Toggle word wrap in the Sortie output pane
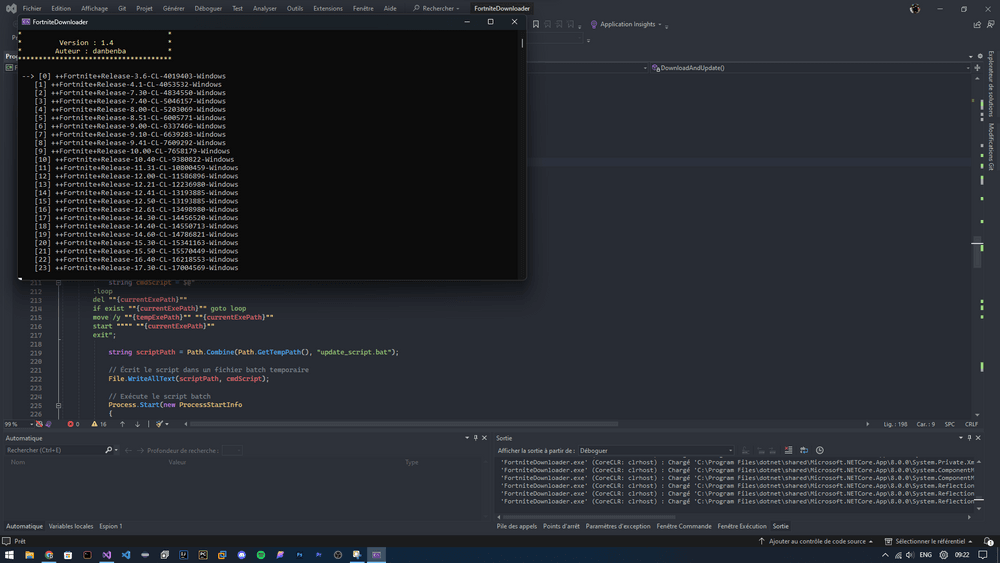The image size is (1000, 563). coord(804,451)
